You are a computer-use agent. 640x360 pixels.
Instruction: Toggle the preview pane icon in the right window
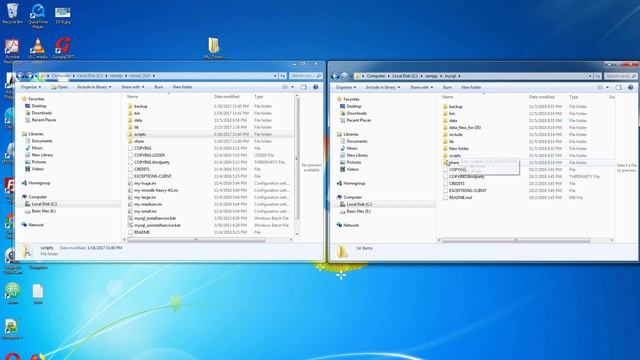coord(618,87)
